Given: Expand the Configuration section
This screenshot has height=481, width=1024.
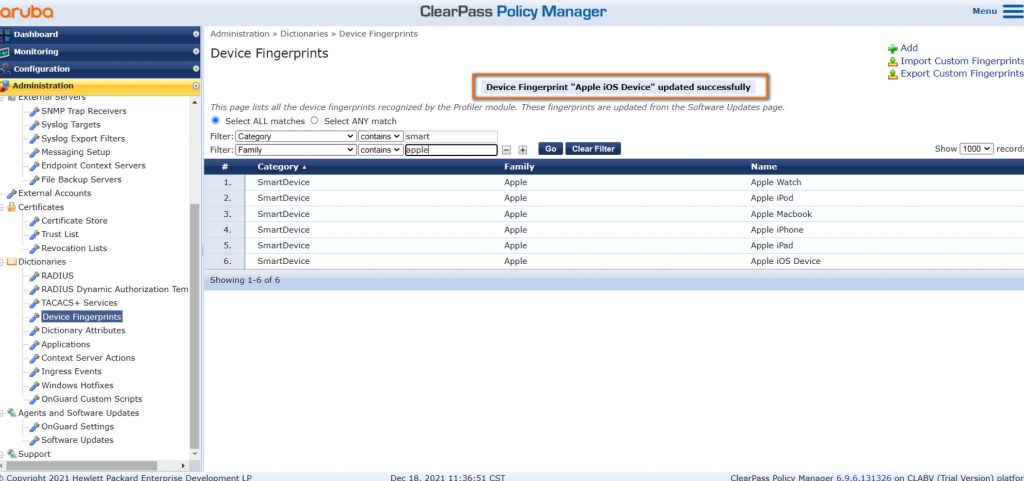Looking at the screenshot, I should 196,69.
